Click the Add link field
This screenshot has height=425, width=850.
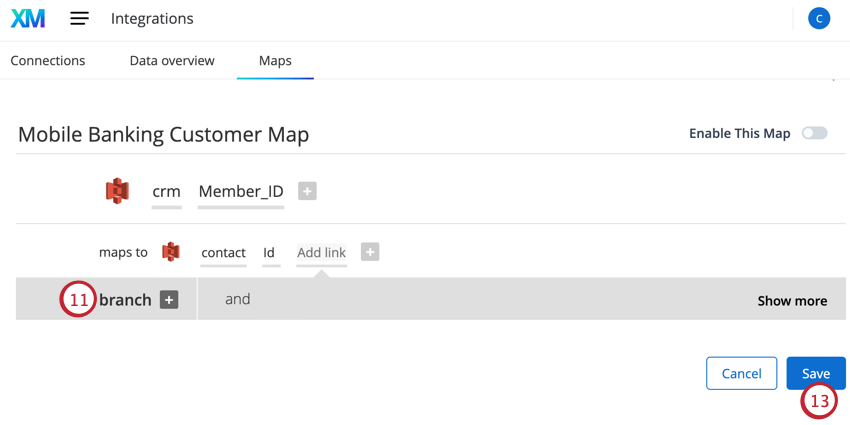(x=321, y=253)
